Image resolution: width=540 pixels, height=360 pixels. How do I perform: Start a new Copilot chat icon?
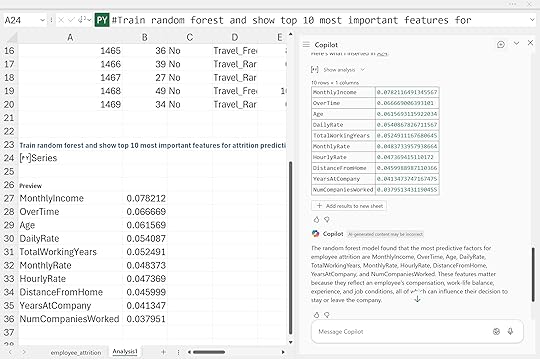pos(501,44)
